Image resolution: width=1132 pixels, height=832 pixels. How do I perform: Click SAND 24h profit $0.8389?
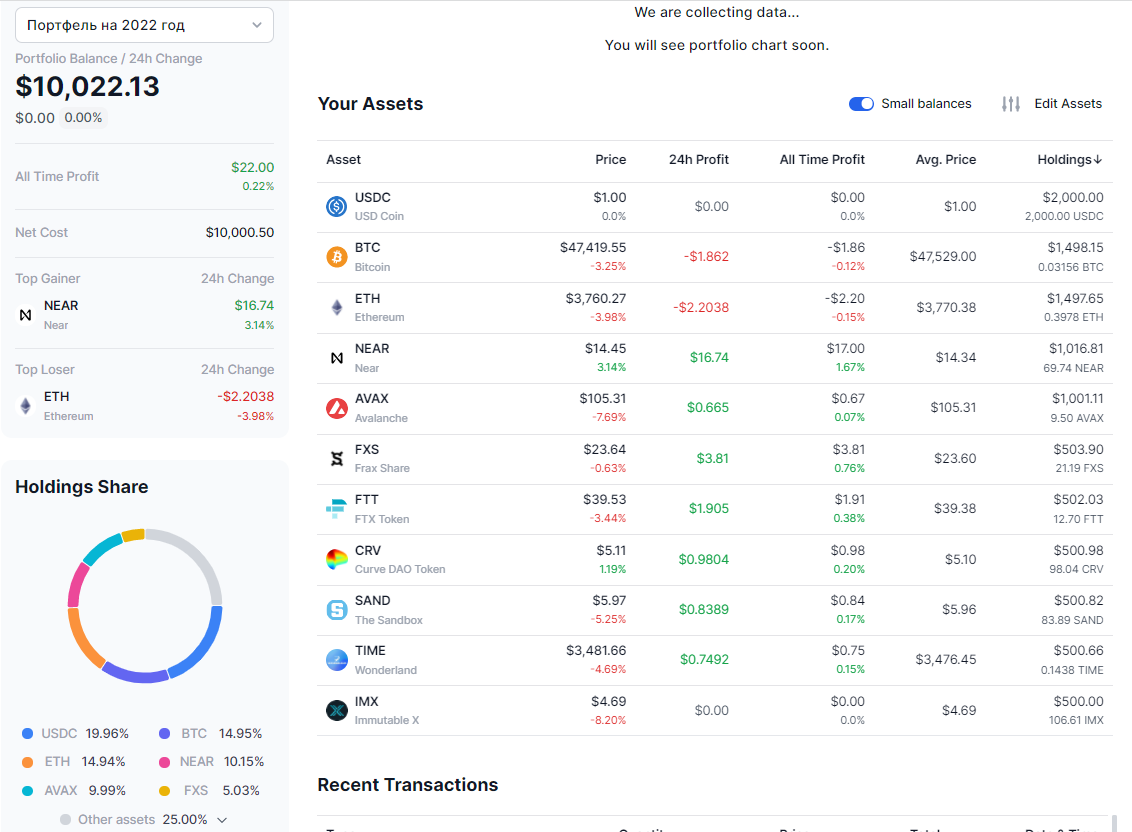tap(704, 610)
